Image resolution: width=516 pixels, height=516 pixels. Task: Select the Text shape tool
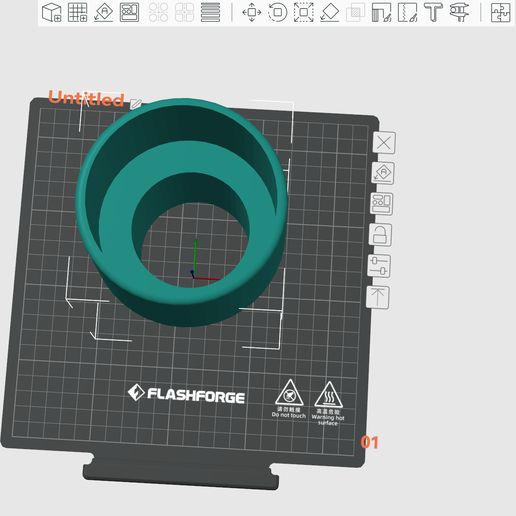click(433, 12)
